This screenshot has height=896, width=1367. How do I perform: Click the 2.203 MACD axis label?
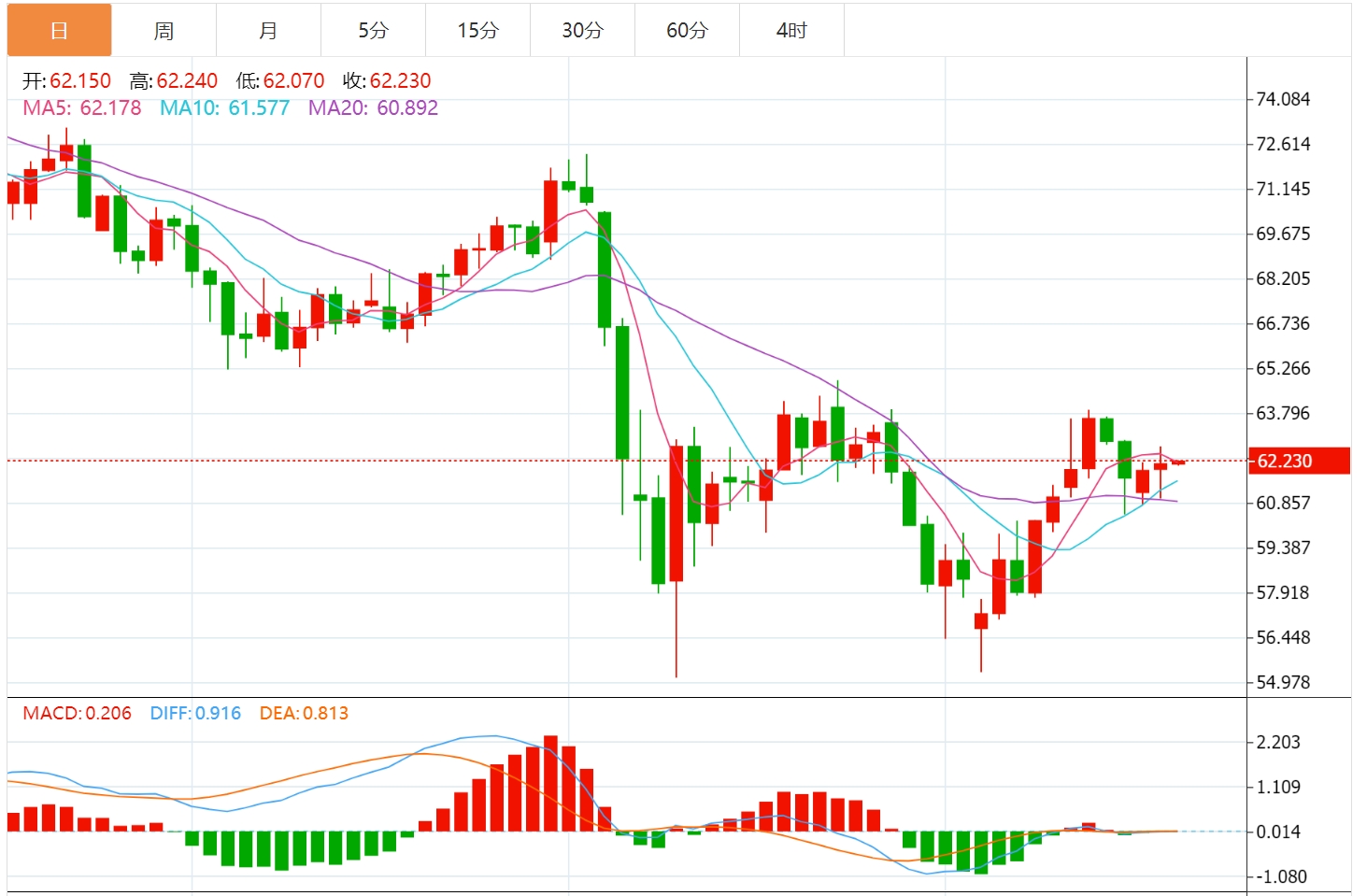point(1278,742)
